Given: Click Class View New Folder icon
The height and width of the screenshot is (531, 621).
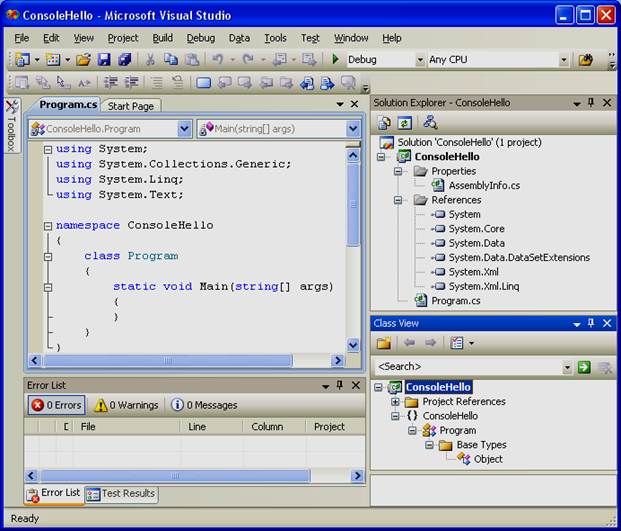Looking at the screenshot, I should [x=383, y=343].
